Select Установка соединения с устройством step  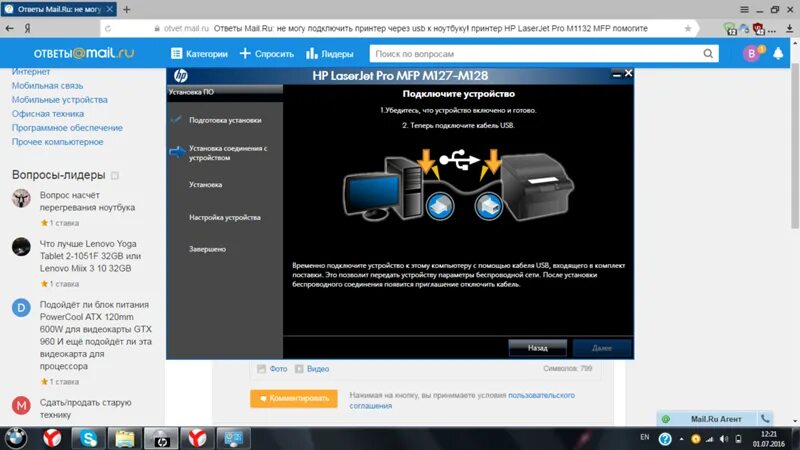228,153
